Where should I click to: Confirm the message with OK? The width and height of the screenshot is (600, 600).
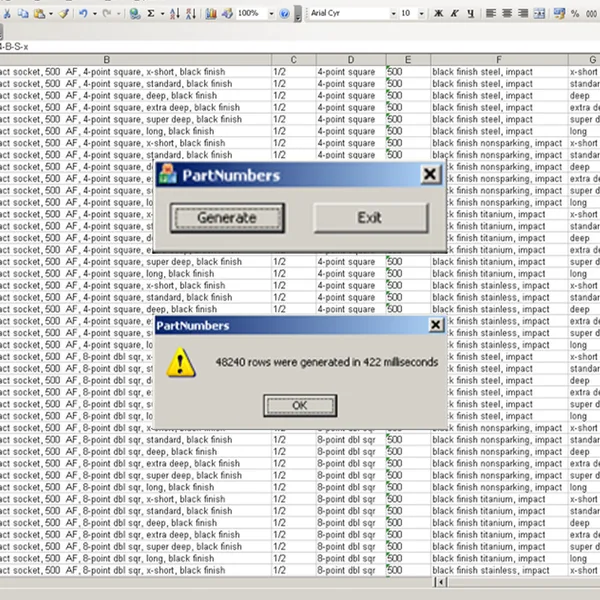pyautogui.click(x=300, y=406)
